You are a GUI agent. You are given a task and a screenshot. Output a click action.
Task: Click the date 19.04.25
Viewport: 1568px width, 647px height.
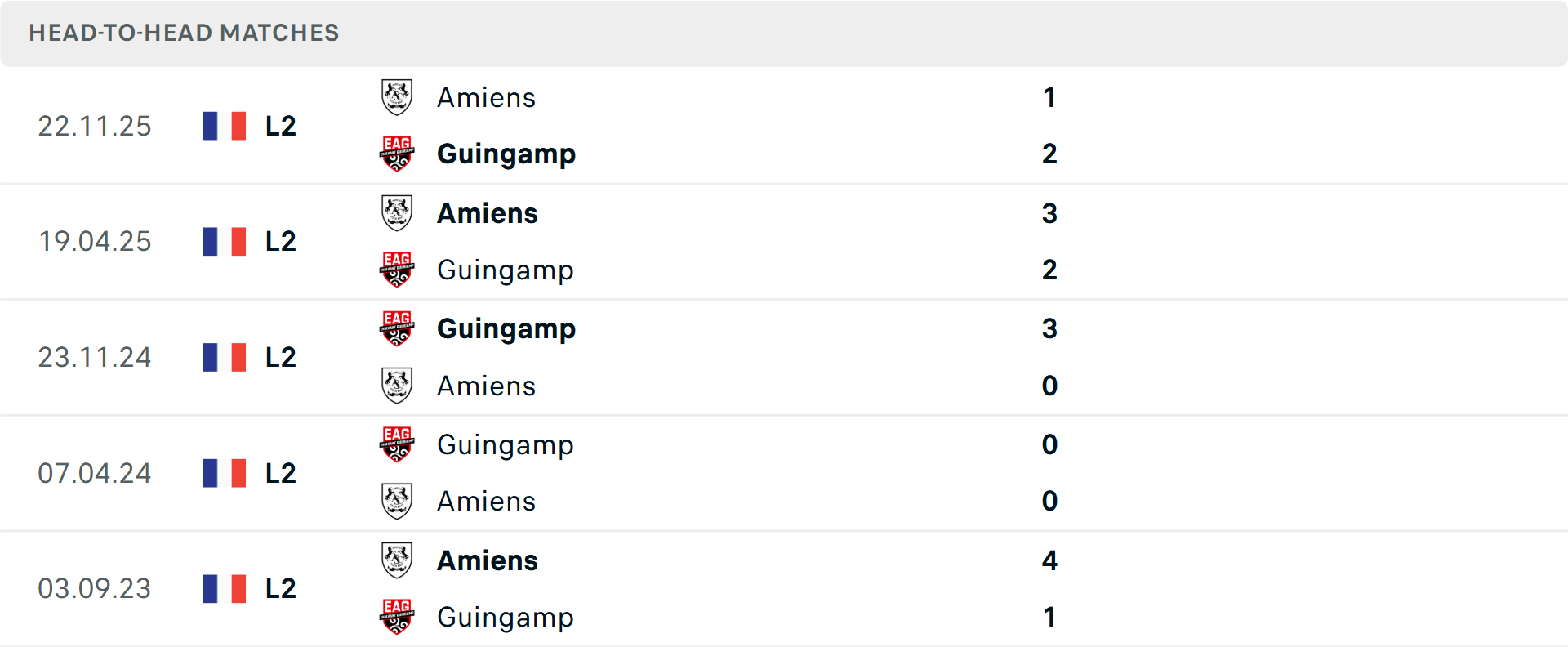(95, 241)
